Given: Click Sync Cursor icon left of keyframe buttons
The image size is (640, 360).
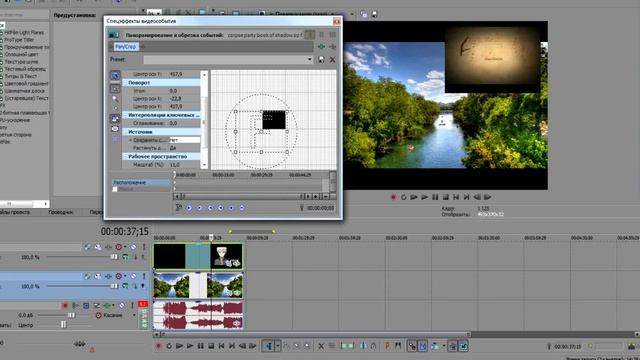Looking at the screenshot, I should (x=178, y=208).
